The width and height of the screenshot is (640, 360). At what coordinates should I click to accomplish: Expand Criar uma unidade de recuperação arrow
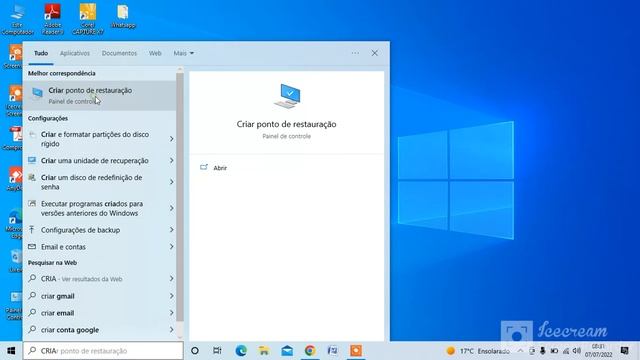(x=171, y=160)
